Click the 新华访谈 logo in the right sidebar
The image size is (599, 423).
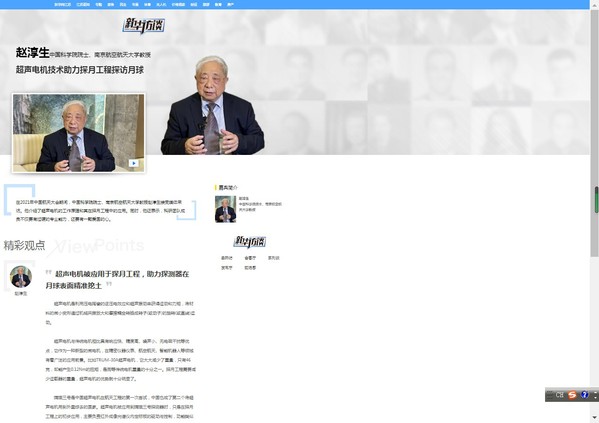click(x=250, y=241)
